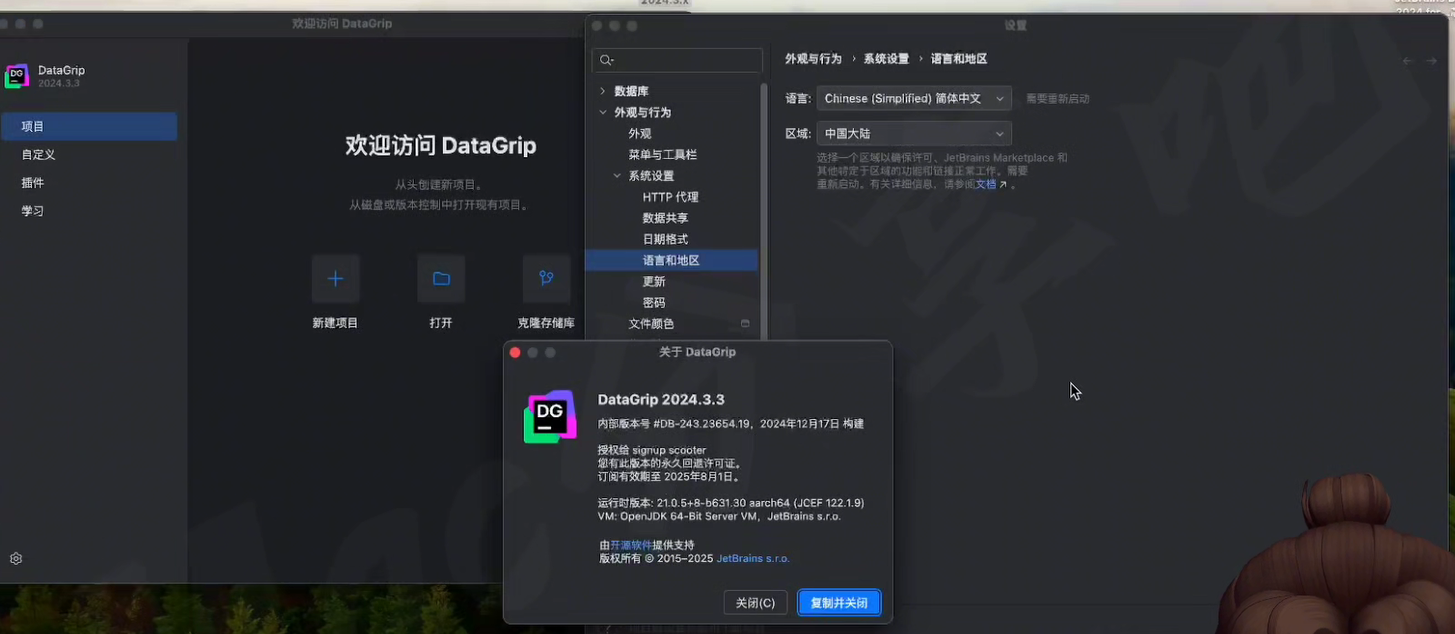Click the 外观与行为 breadcrumb in settings
This screenshot has width=1455, height=634.
813,59
